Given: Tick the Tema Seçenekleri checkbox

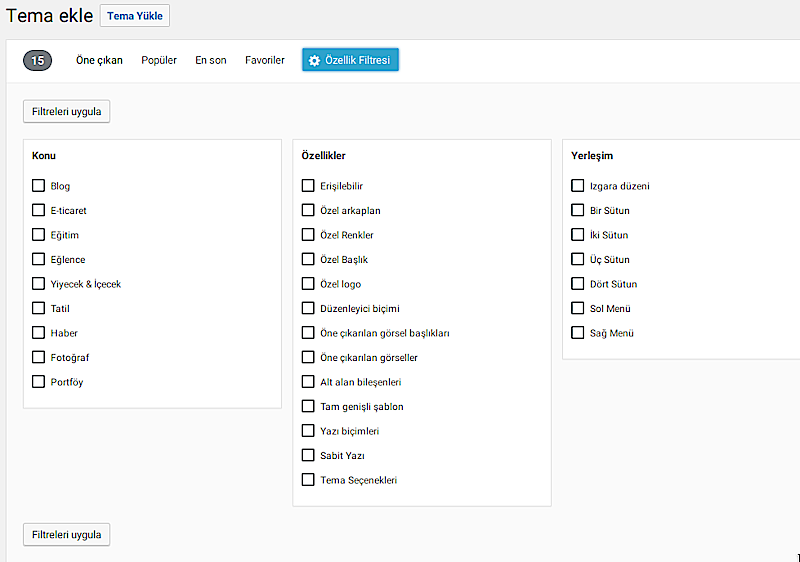Looking at the screenshot, I should [308, 479].
